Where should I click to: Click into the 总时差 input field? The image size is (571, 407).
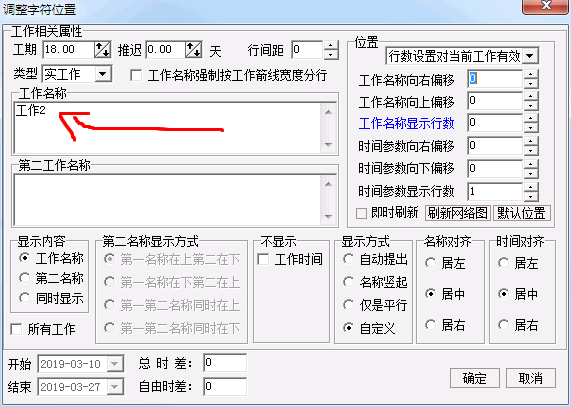225,363
